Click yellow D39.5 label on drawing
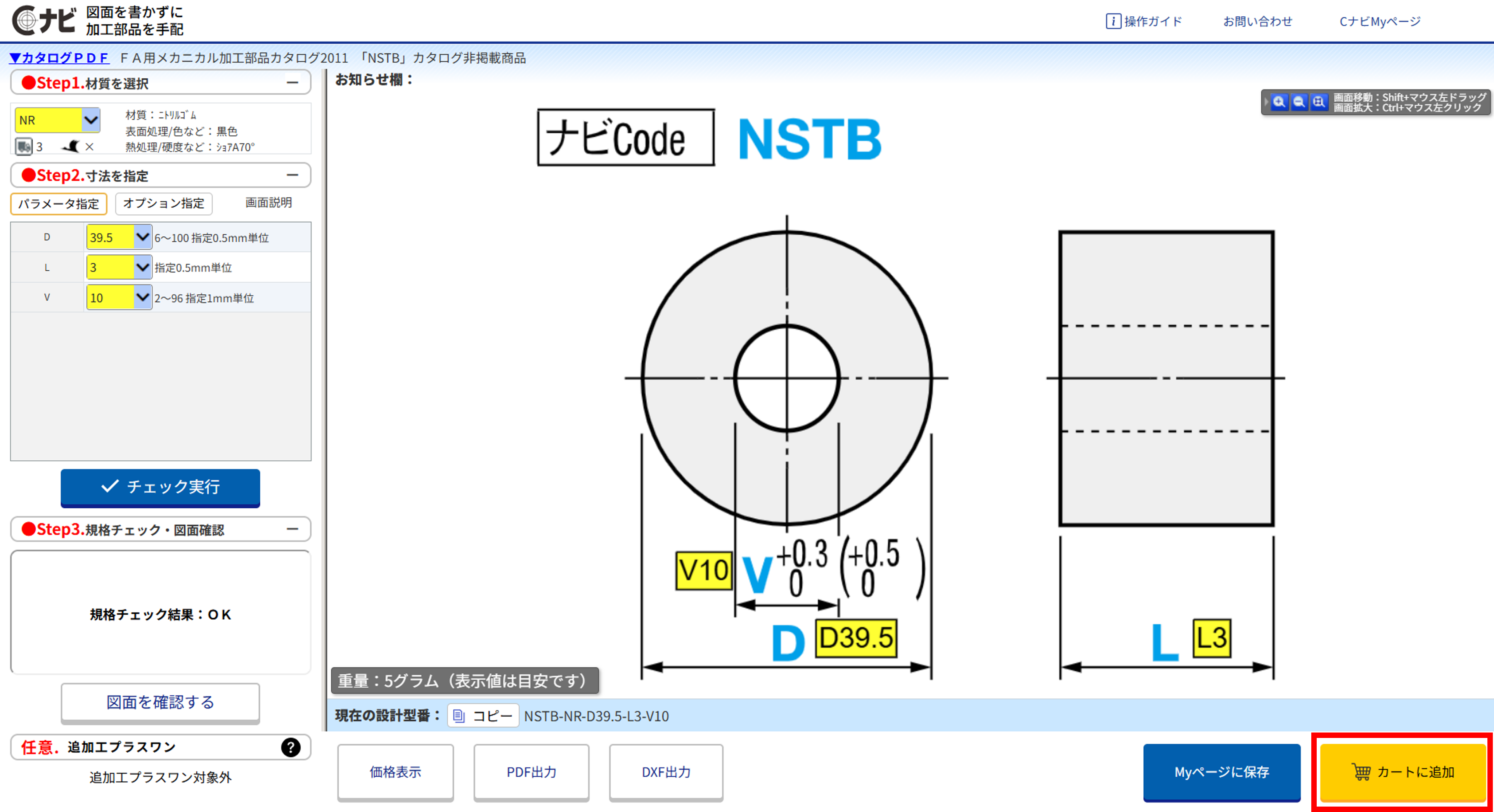Screen dimensions: 1494x812 (x=856, y=638)
